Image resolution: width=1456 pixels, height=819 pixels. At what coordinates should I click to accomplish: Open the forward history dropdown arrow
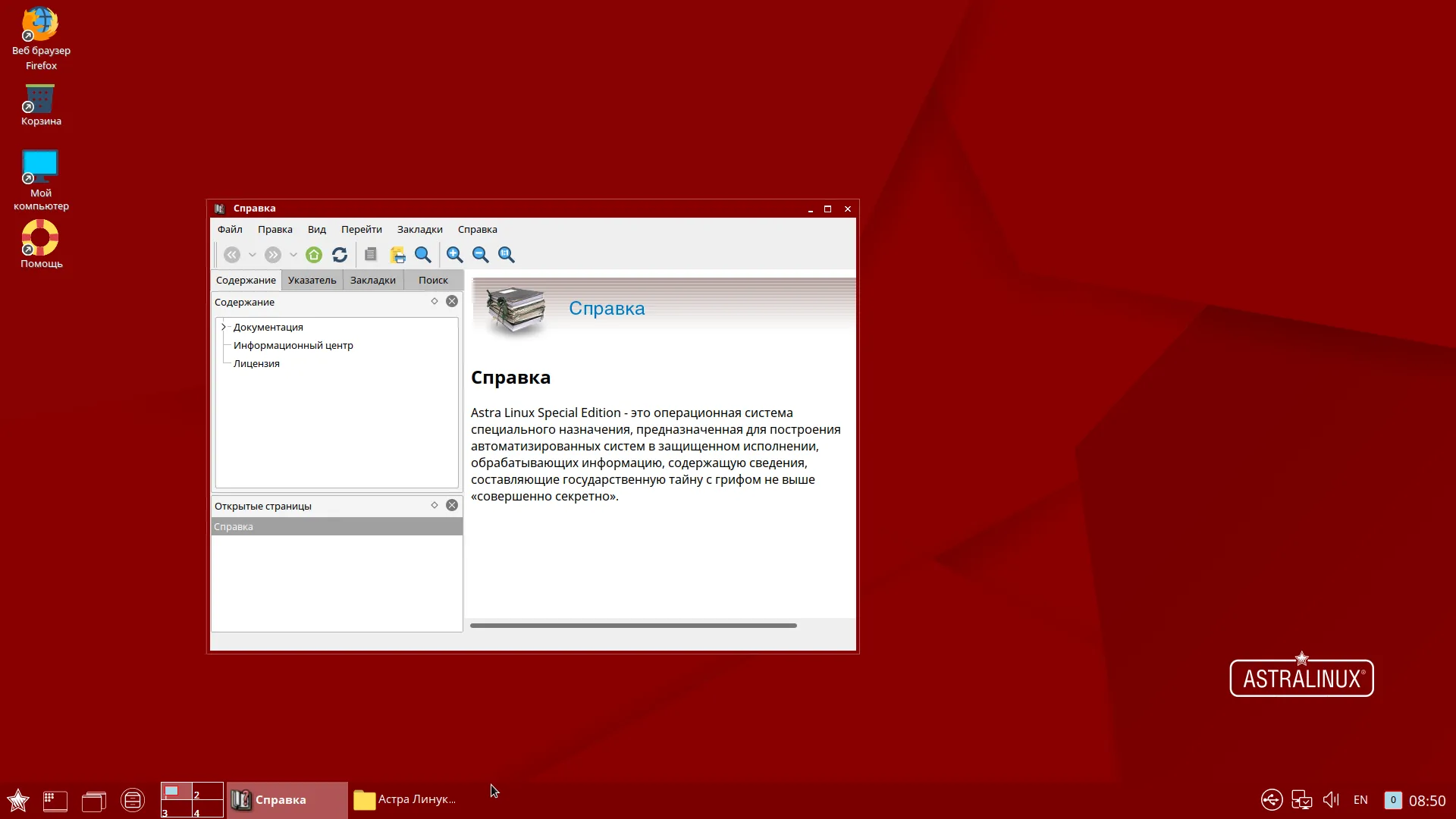(293, 255)
